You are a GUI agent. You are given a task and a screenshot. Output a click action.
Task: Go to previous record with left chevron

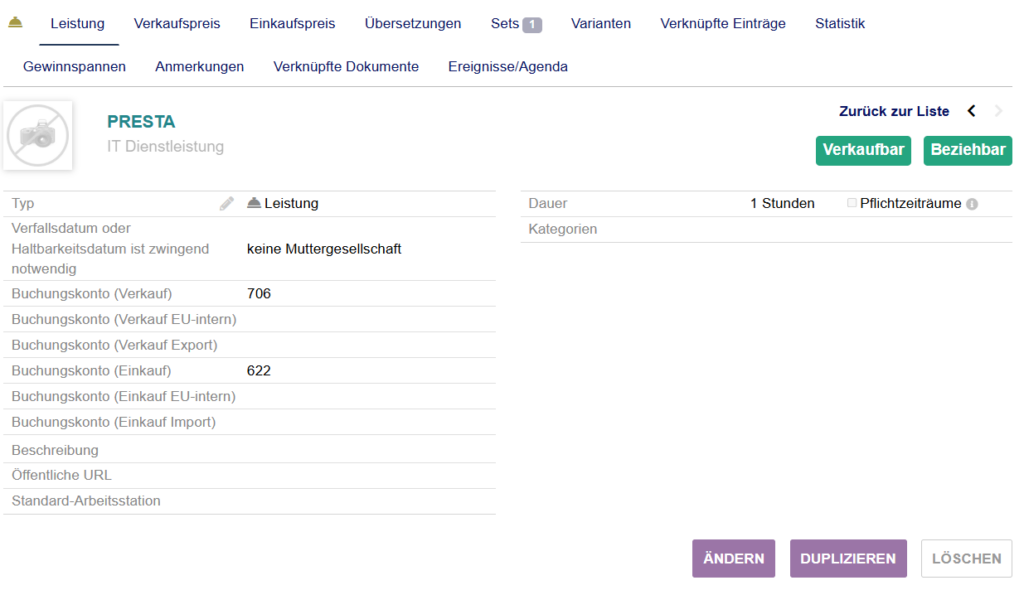tap(971, 111)
